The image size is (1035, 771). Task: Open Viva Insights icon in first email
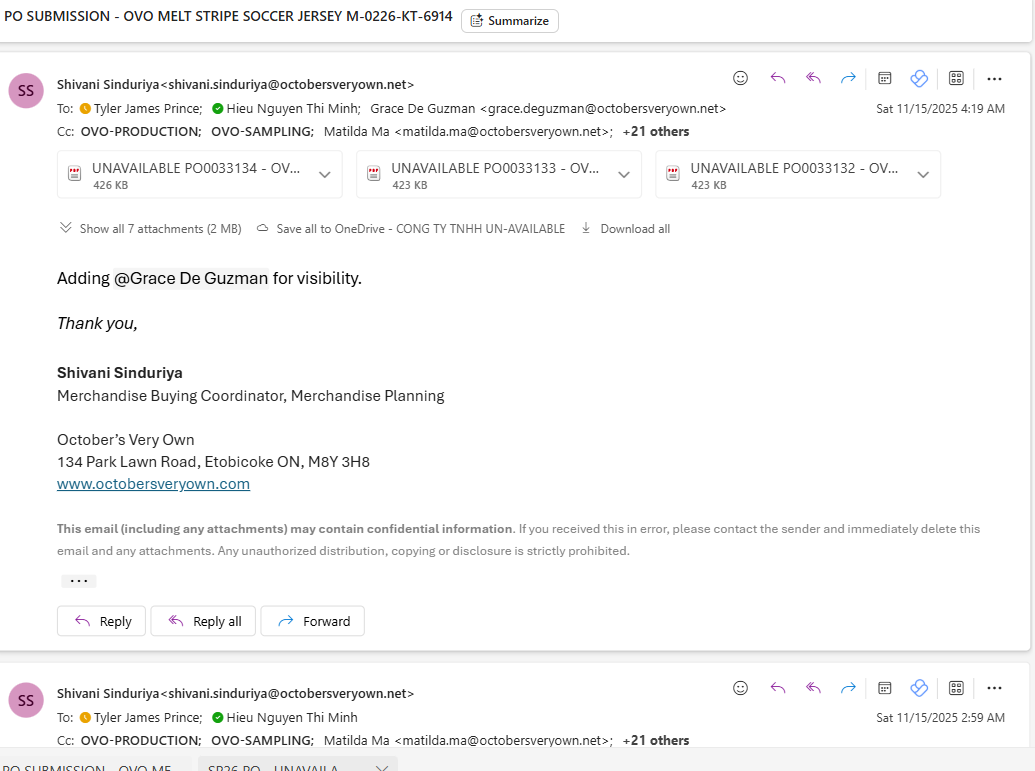coord(919,78)
